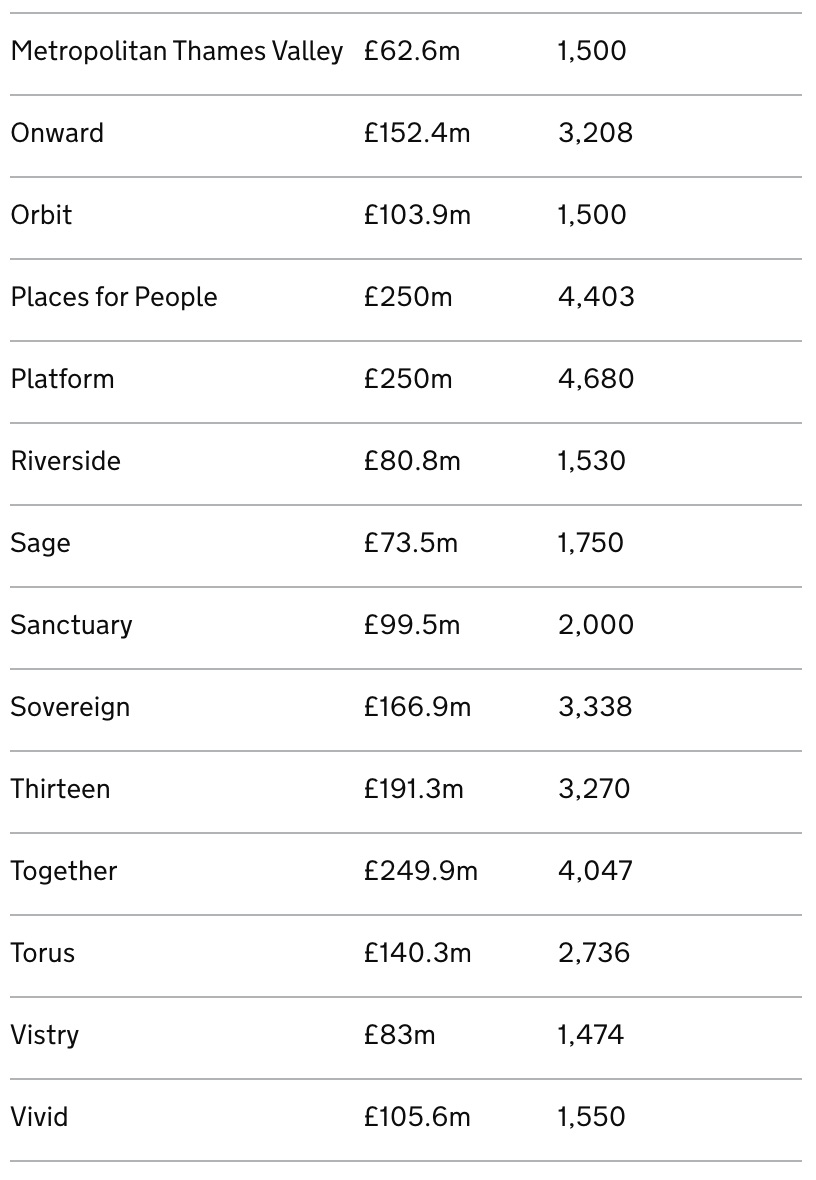Click the Sovereign provider name

[x=70, y=707]
